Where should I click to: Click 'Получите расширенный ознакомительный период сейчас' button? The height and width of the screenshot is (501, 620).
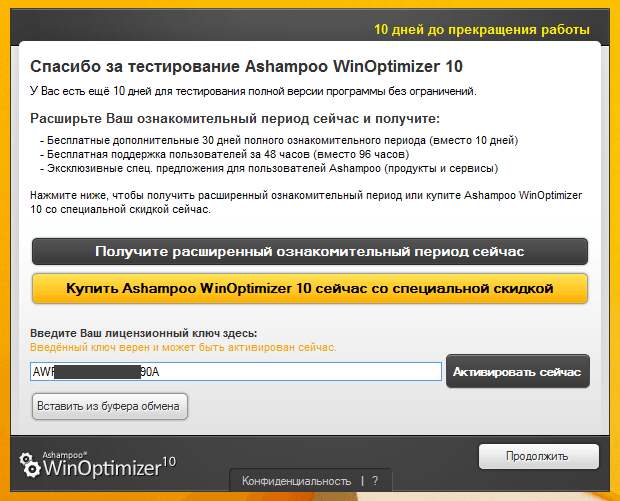click(x=310, y=251)
